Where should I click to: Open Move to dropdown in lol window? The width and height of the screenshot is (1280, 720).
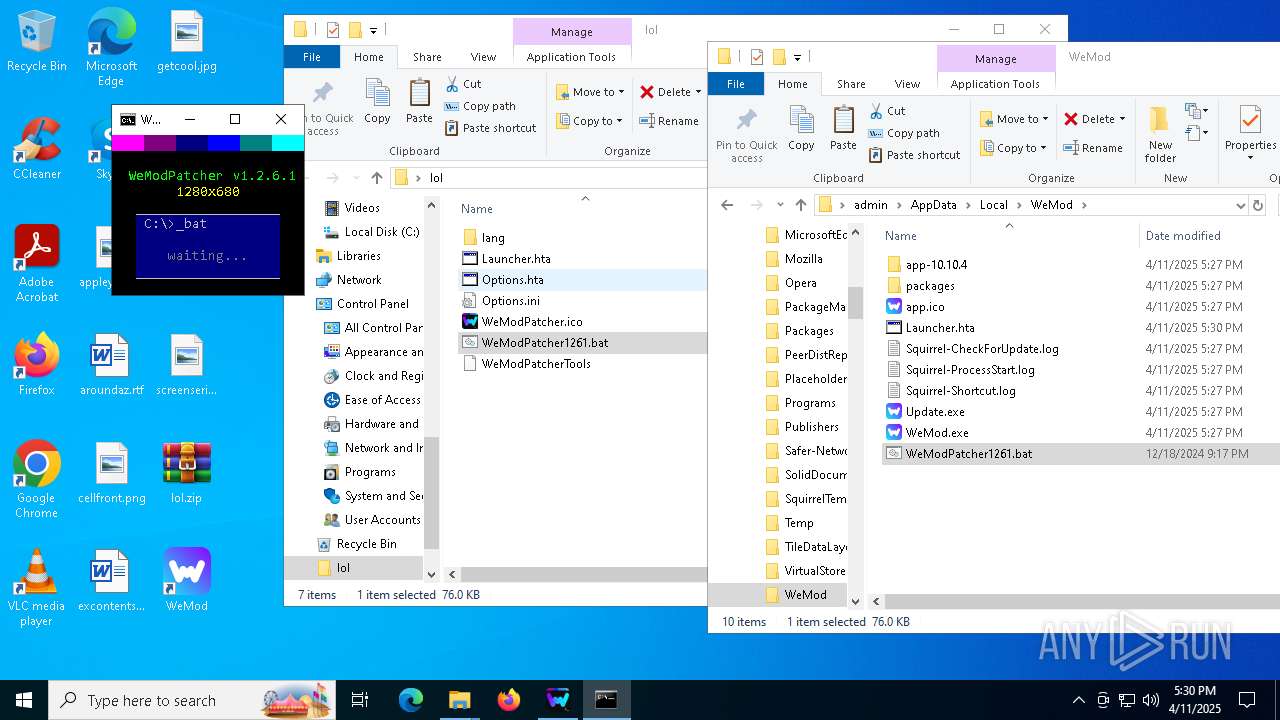point(590,92)
